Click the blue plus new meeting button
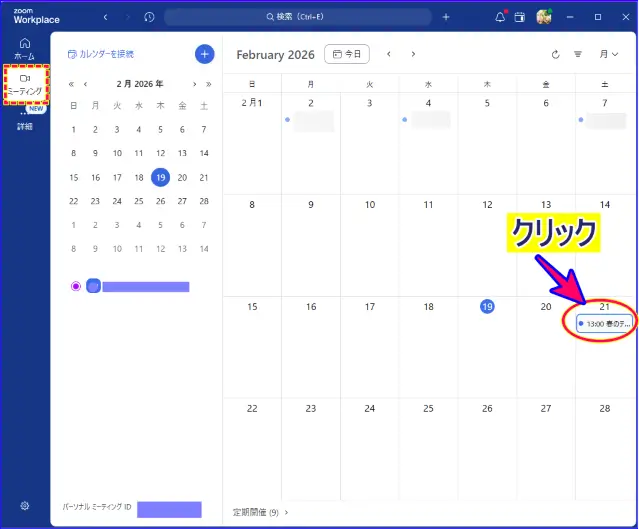The height and width of the screenshot is (529, 640). tap(204, 54)
